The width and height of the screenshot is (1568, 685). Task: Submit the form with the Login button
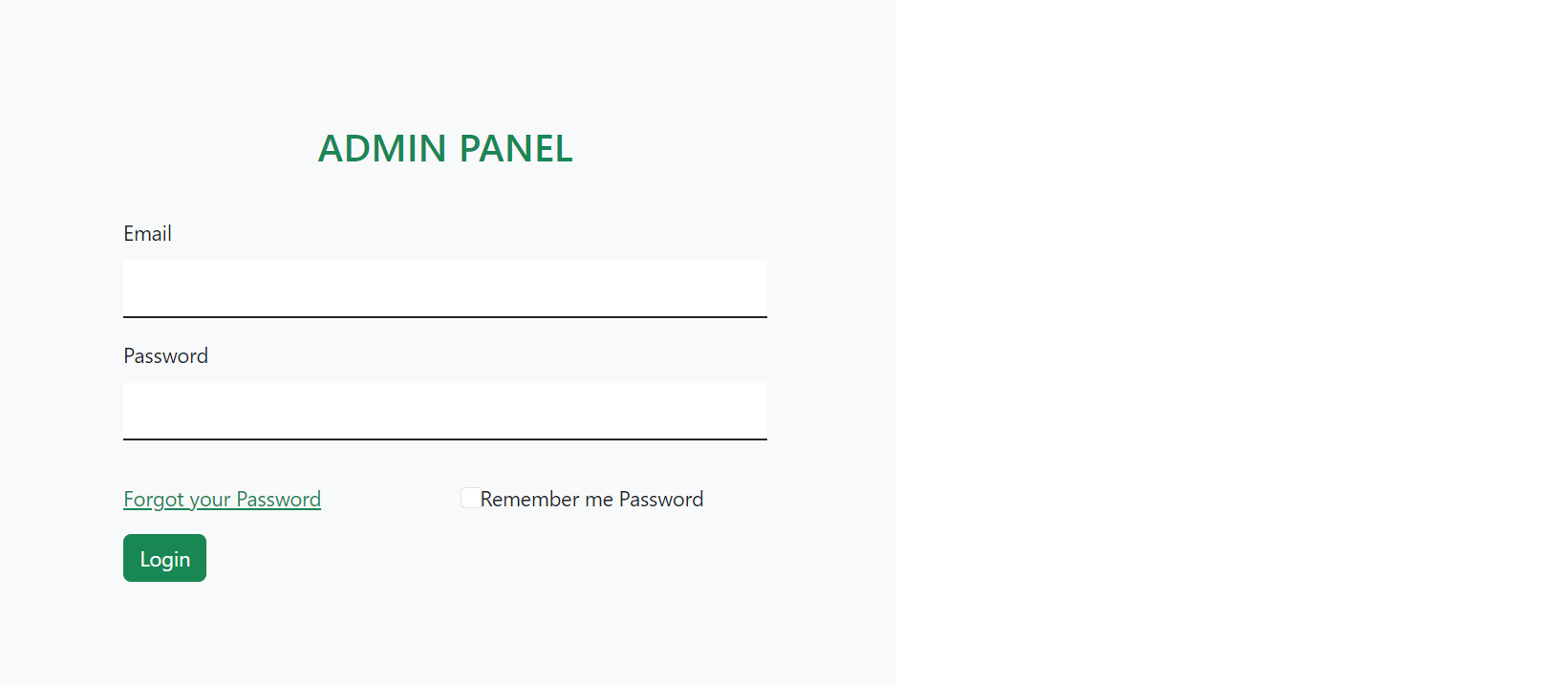tap(163, 558)
